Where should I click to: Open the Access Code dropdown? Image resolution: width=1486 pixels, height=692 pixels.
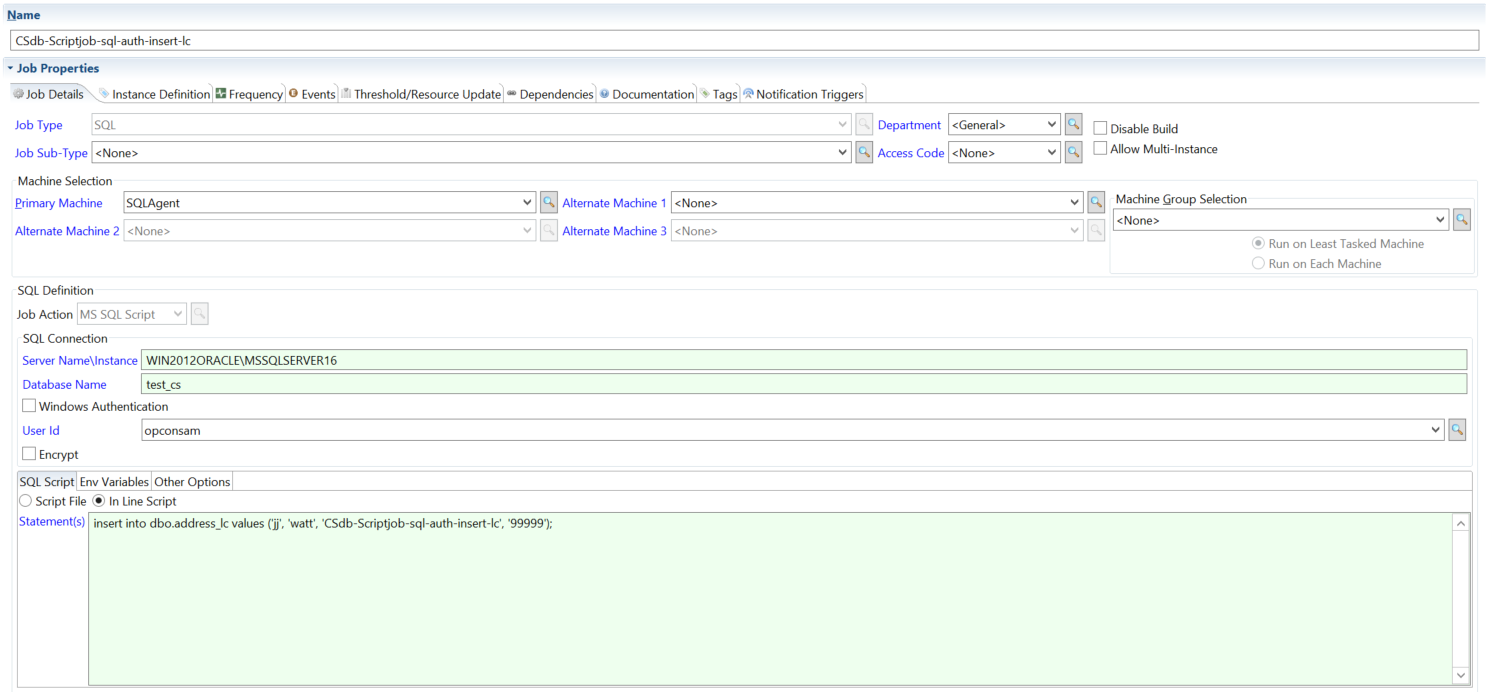1052,153
